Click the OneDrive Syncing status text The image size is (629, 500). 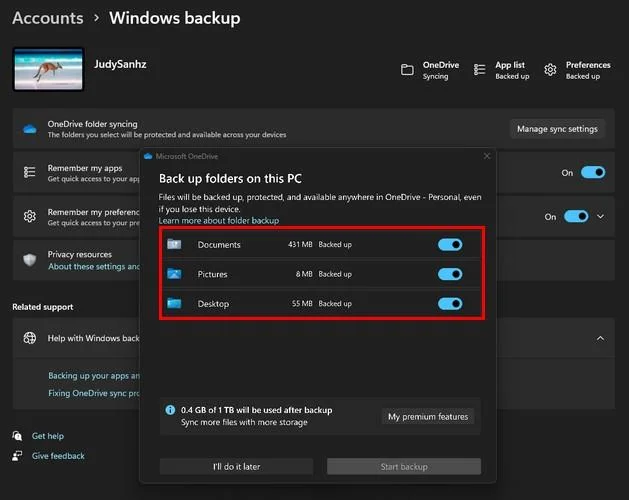[435, 76]
